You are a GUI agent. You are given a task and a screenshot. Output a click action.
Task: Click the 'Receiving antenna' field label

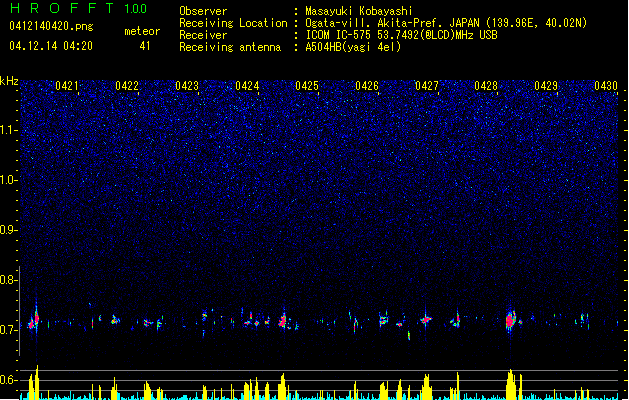click(x=230, y=47)
